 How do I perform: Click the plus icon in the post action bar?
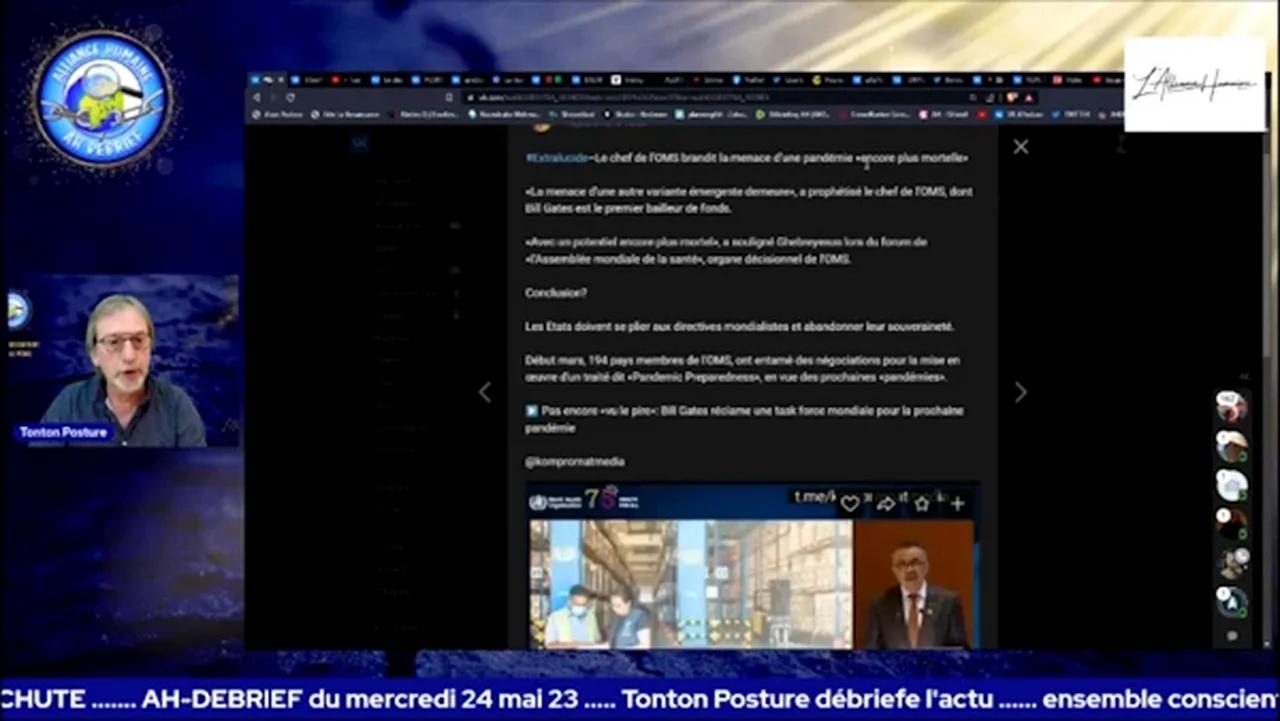957,504
